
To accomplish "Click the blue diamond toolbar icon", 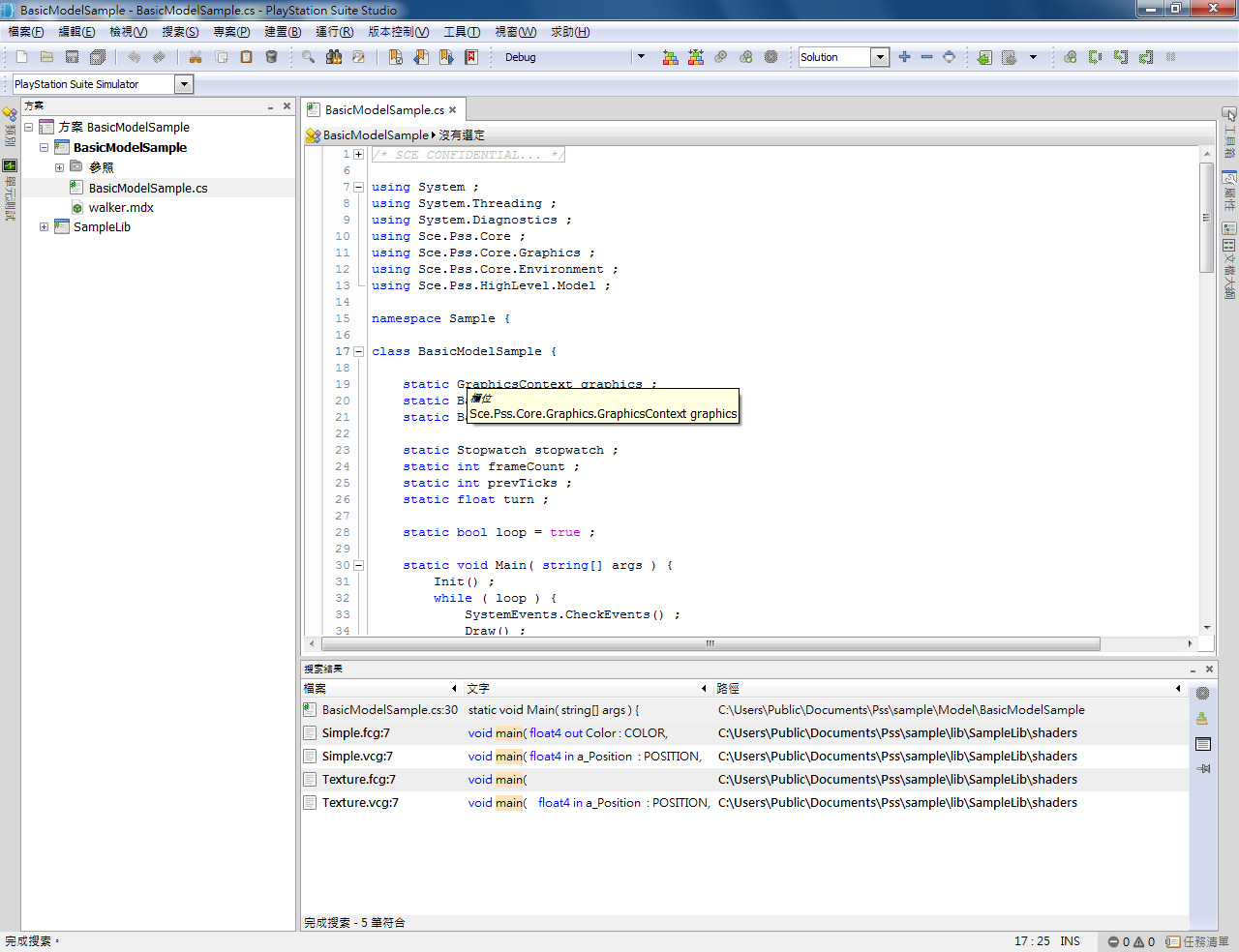I will pos(949,57).
